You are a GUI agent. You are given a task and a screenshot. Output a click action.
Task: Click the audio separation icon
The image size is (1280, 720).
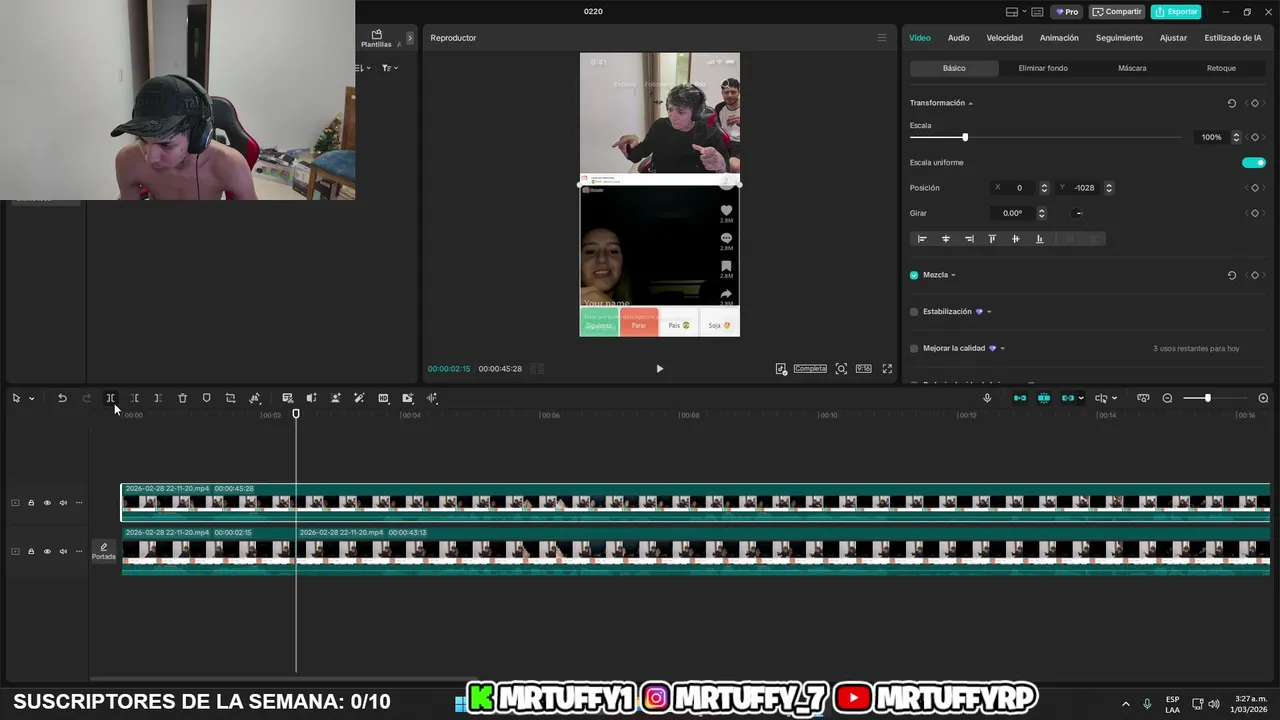311,398
